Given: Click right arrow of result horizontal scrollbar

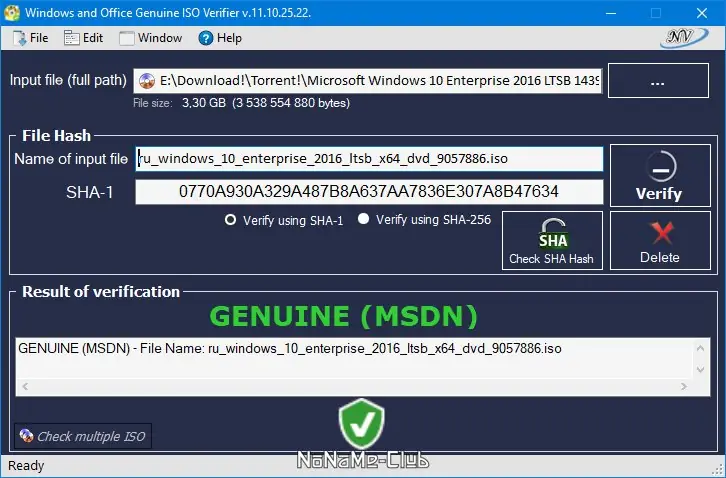Looking at the screenshot, I should click(684, 386).
